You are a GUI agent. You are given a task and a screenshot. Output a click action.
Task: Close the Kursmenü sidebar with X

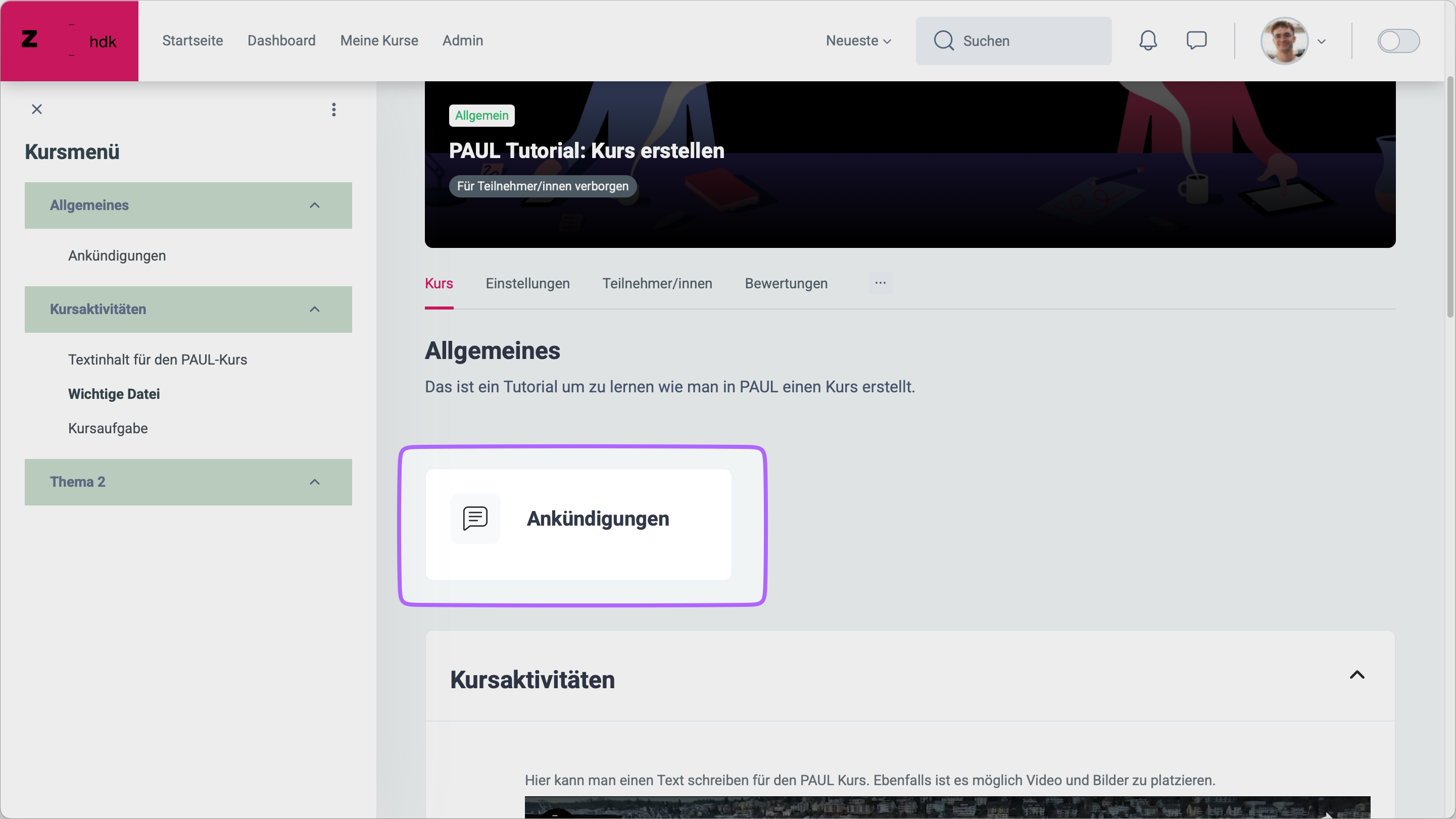click(37, 109)
